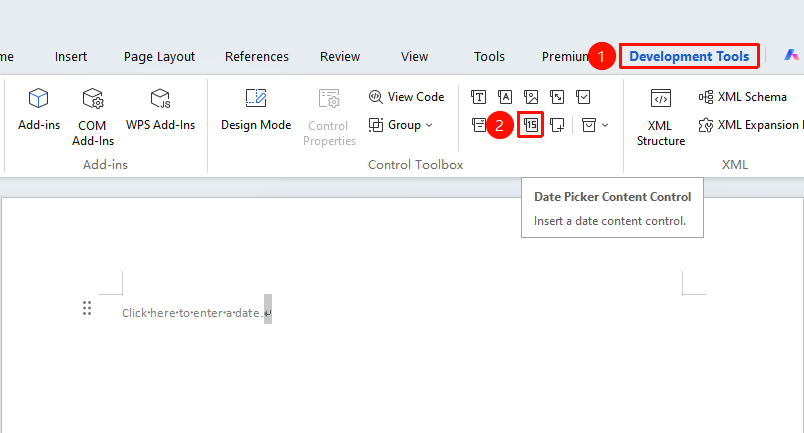Click the paragraph drag handle dots icon
The height and width of the screenshot is (433, 804).
tap(87, 308)
